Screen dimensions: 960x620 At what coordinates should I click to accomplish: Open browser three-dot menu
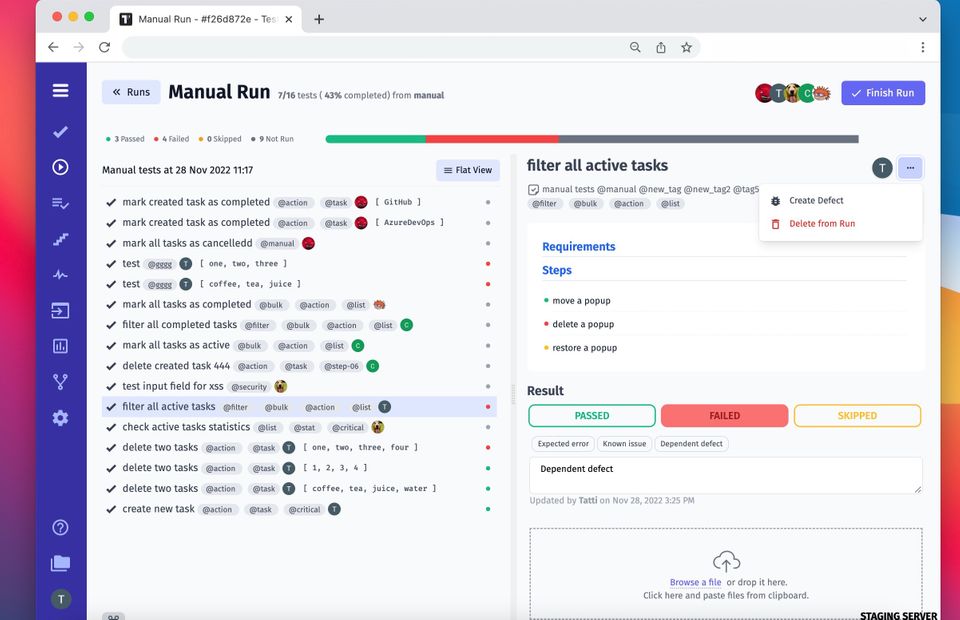[x=923, y=47]
